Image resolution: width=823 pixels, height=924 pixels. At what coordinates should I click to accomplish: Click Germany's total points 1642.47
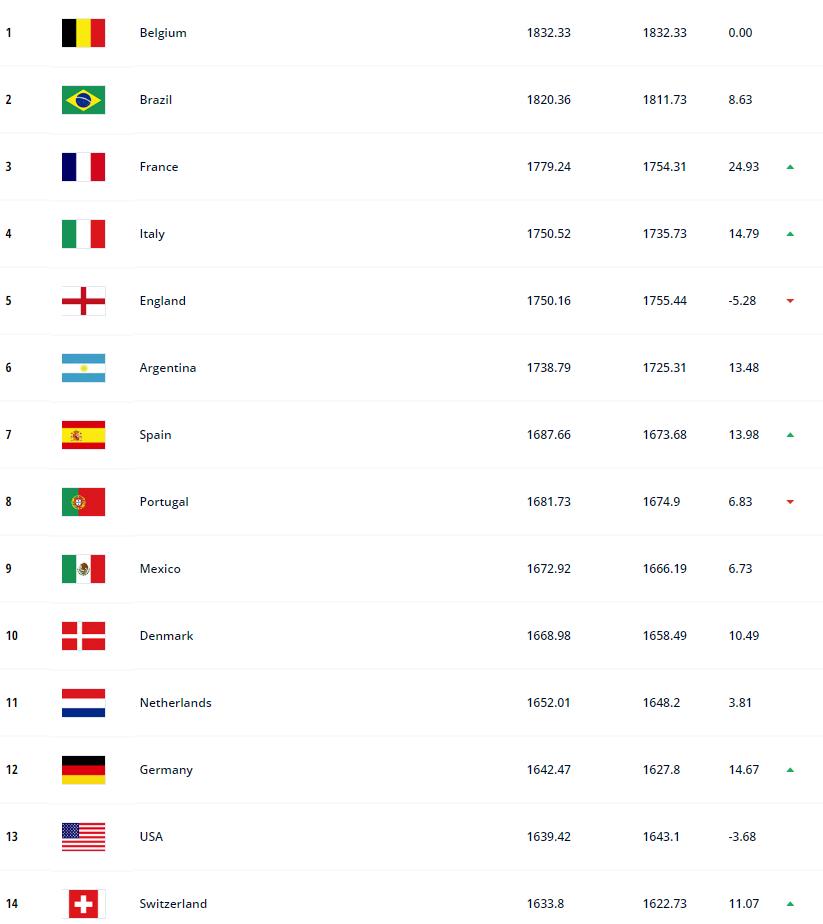pyautogui.click(x=549, y=770)
